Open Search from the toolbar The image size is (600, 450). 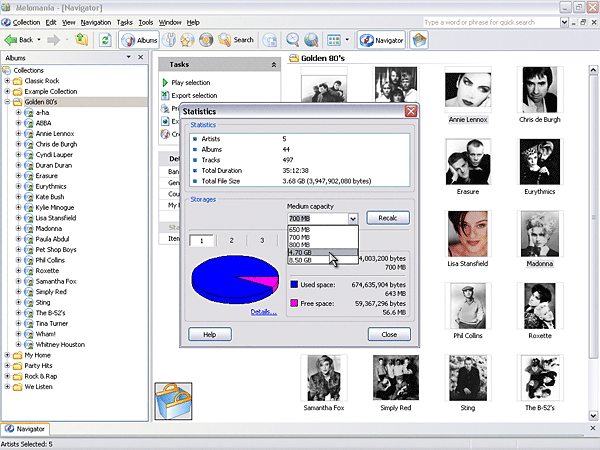(x=237, y=40)
